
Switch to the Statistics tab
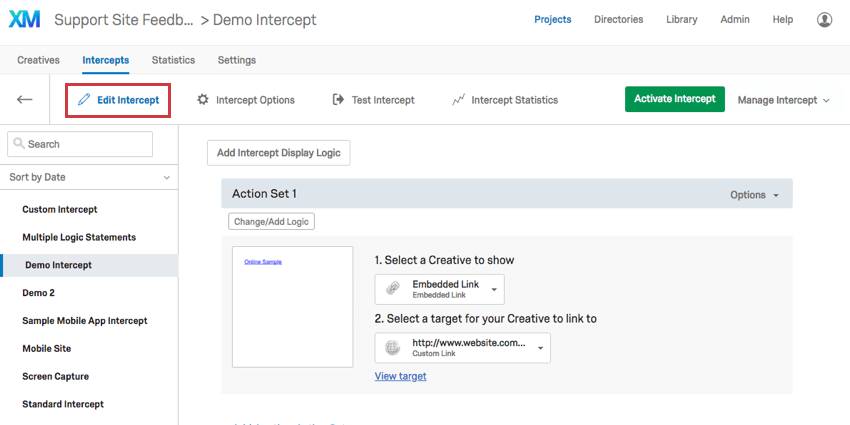coord(173,60)
